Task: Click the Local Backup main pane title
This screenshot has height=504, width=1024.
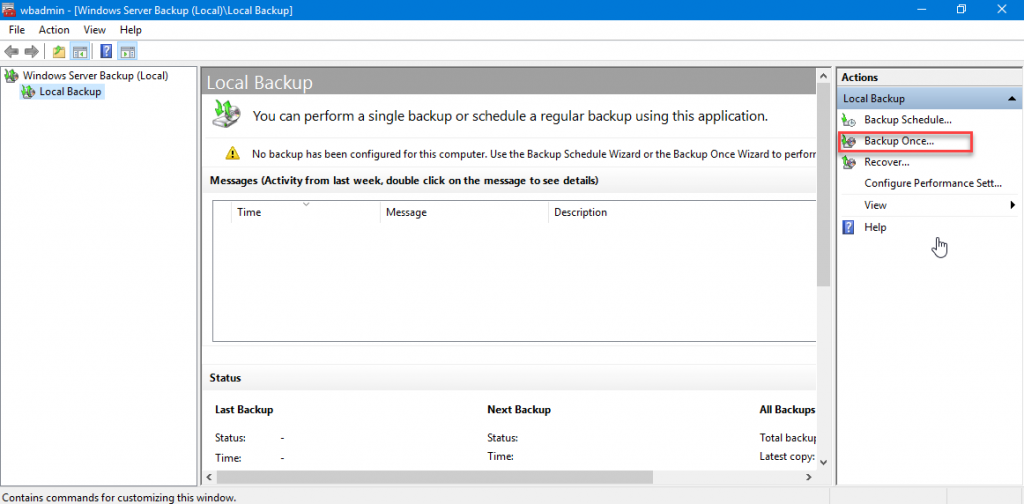Action: coord(259,83)
